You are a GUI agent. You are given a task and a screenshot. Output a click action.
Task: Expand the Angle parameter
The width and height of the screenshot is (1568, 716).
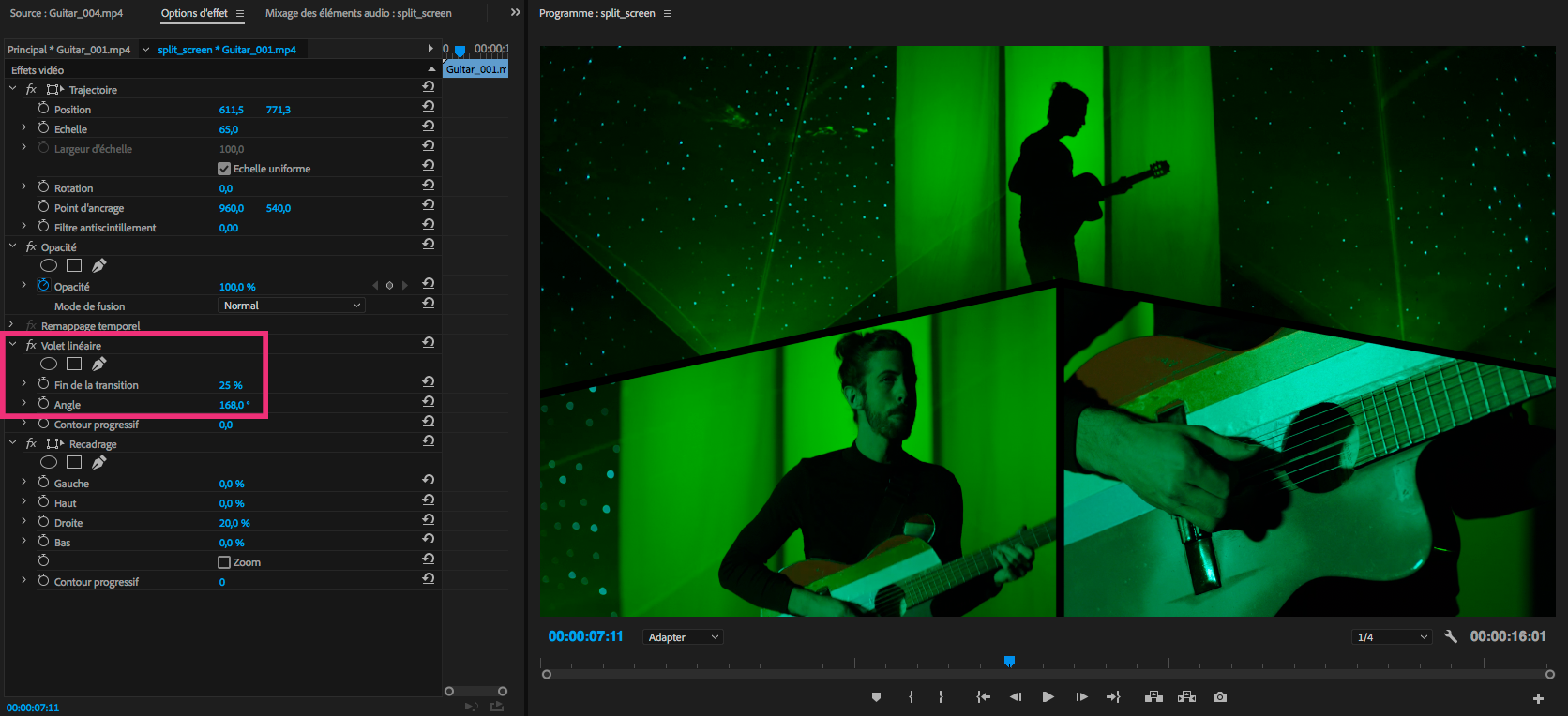click(23, 404)
